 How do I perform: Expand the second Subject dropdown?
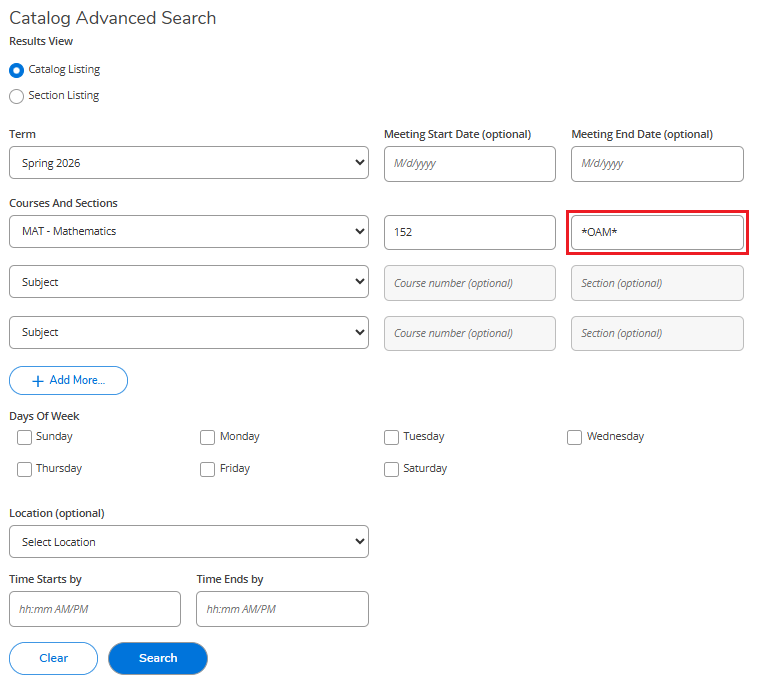(188, 282)
